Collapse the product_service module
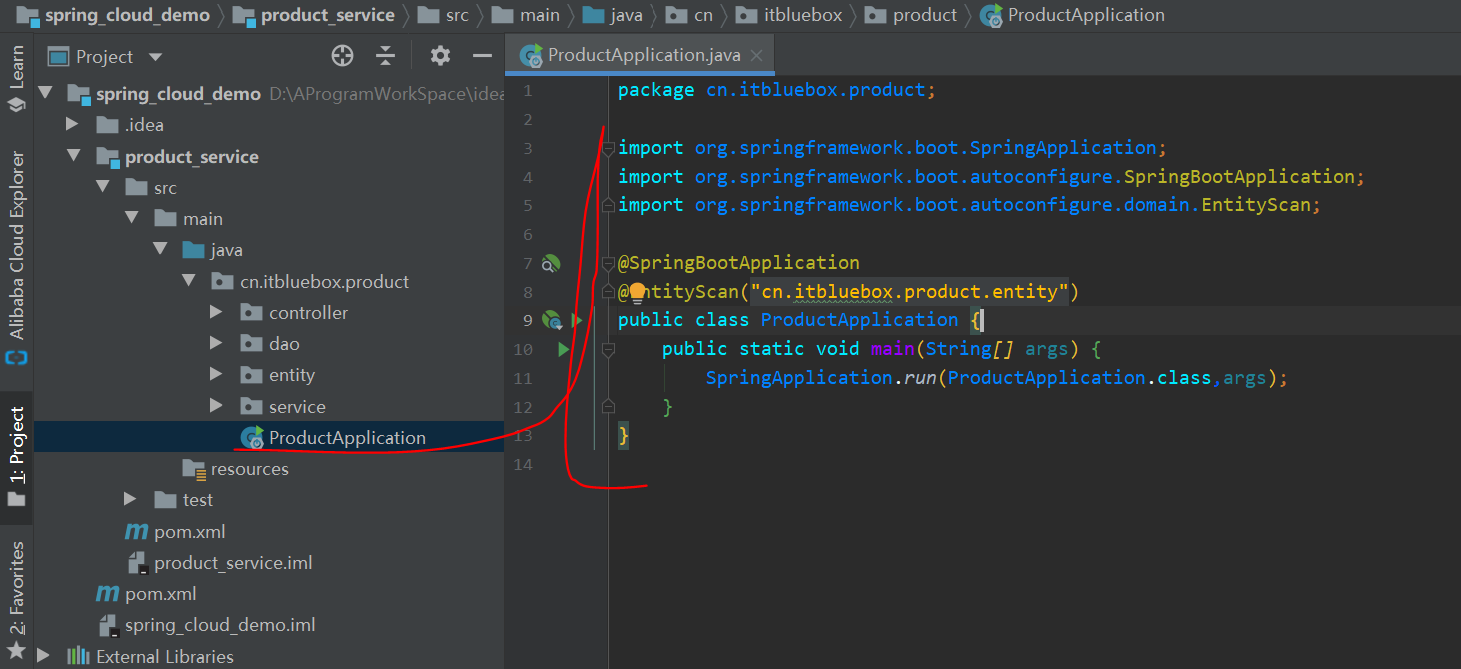Screen dimensions: 1461x669 point(73,157)
